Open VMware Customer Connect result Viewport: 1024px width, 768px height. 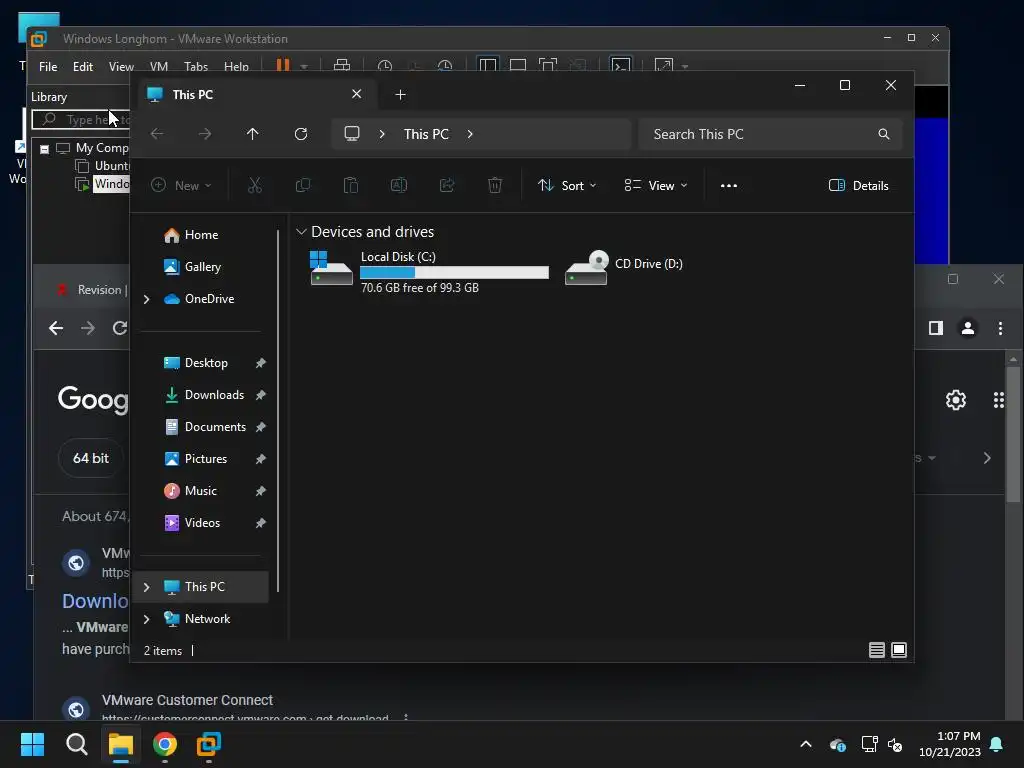(x=187, y=700)
